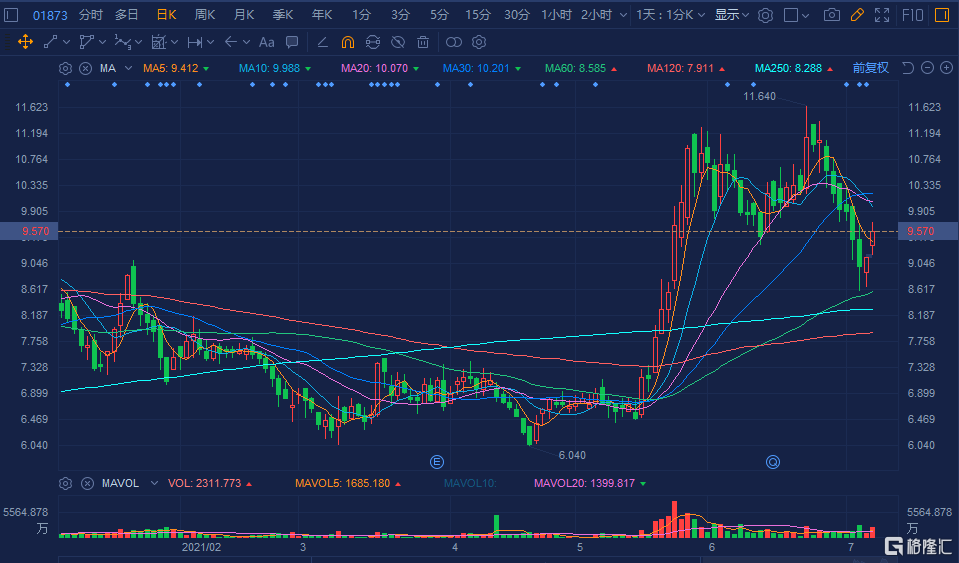Viewport: 959px width, 563px height.
Task: Switch to 月K monthly chart tab
Action: (x=244, y=15)
